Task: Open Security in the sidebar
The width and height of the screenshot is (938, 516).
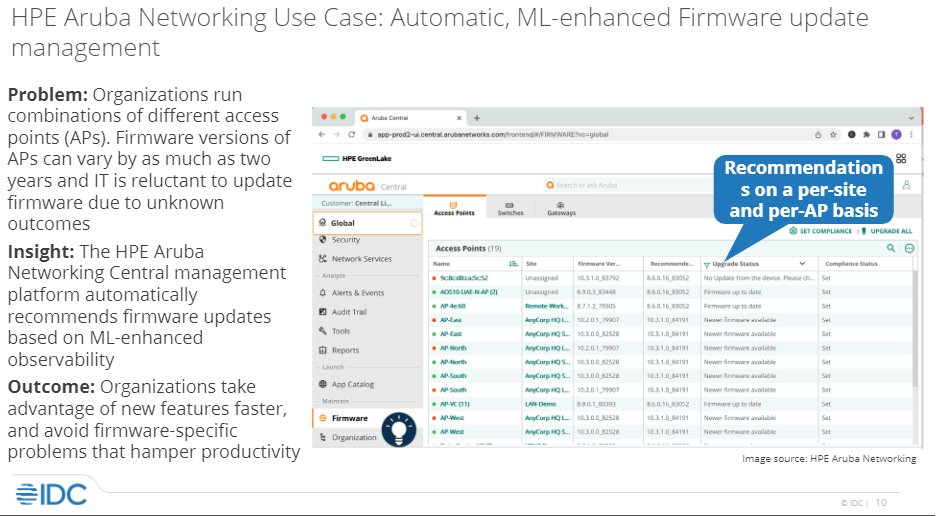Action: [346, 240]
